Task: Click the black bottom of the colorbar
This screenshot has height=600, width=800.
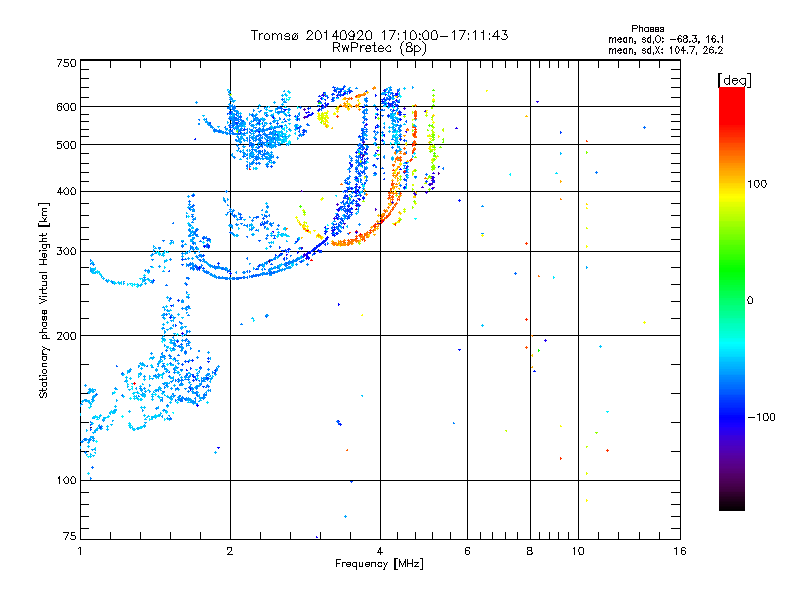Action: [x=732, y=503]
